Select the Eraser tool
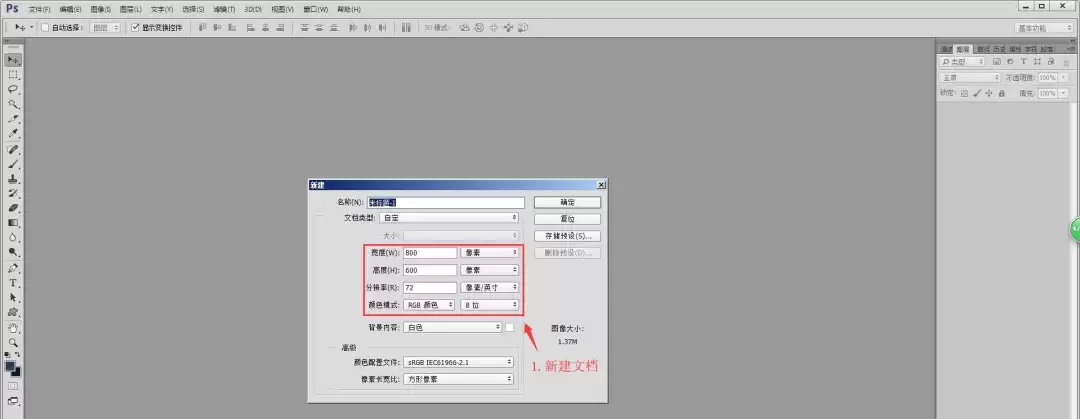The width and height of the screenshot is (1080, 419). click(13, 208)
